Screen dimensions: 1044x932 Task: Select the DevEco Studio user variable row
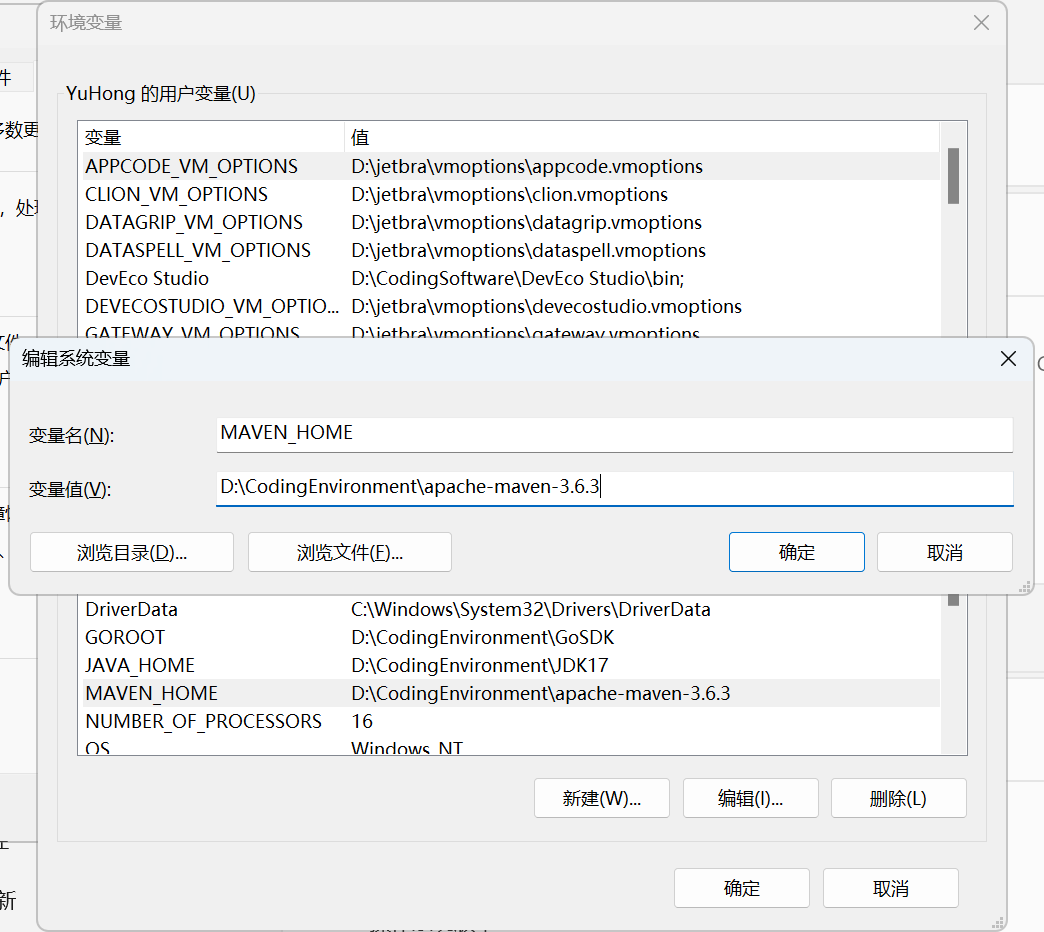pos(511,278)
